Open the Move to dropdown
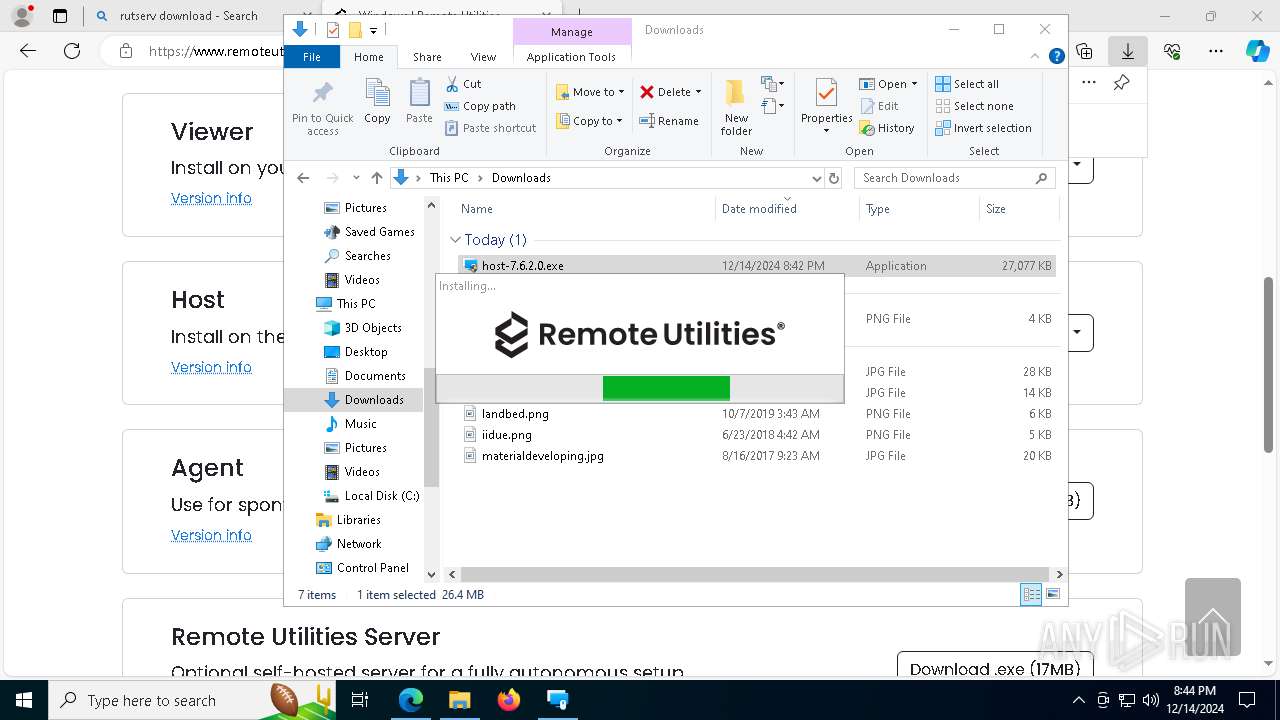The image size is (1280, 720). (x=590, y=92)
